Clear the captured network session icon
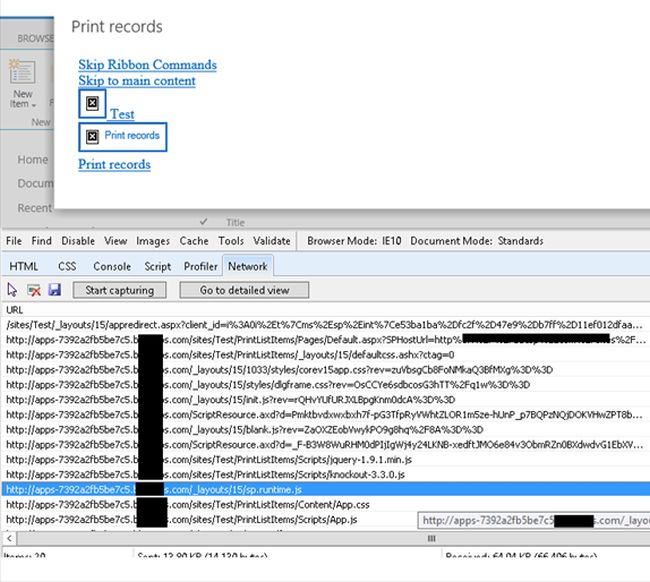 pos(34,290)
